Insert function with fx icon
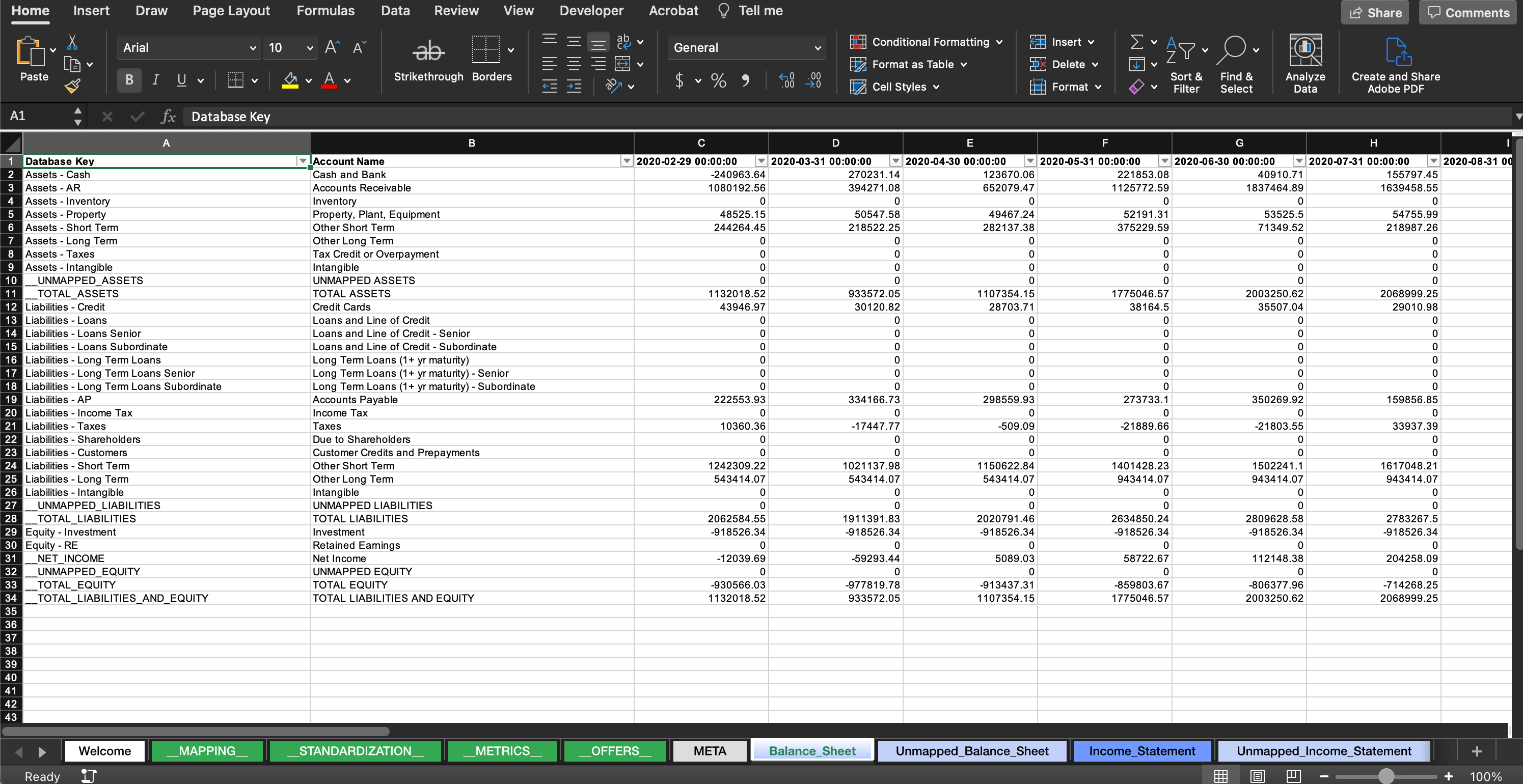Screen dimensions: 1523x784 tap(169, 117)
